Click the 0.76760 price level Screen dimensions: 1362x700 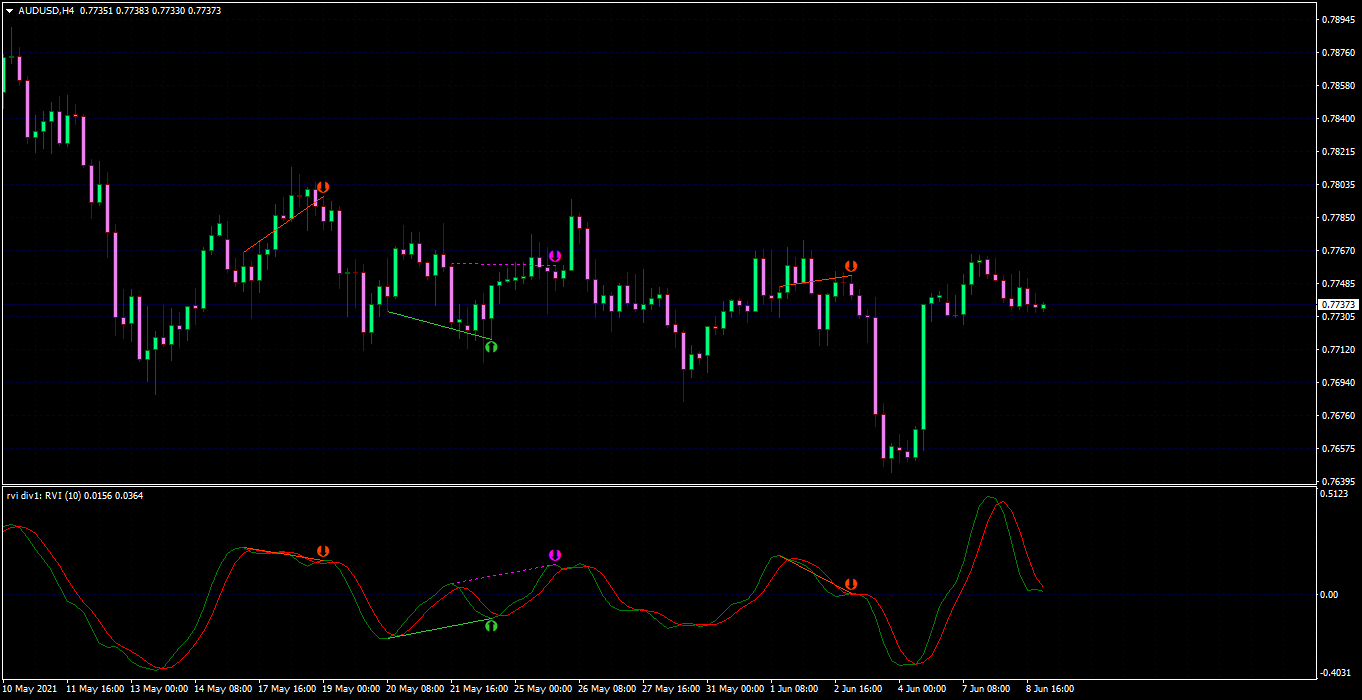(1338, 416)
